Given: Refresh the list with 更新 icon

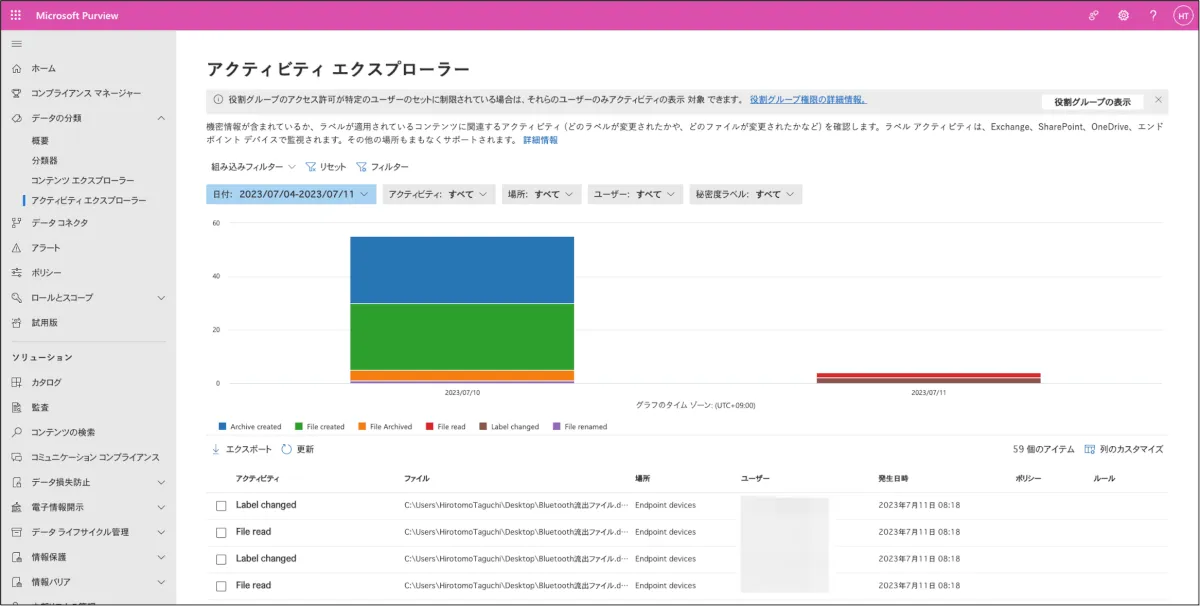Looking at the screenshot, I should tap(287, 450).
